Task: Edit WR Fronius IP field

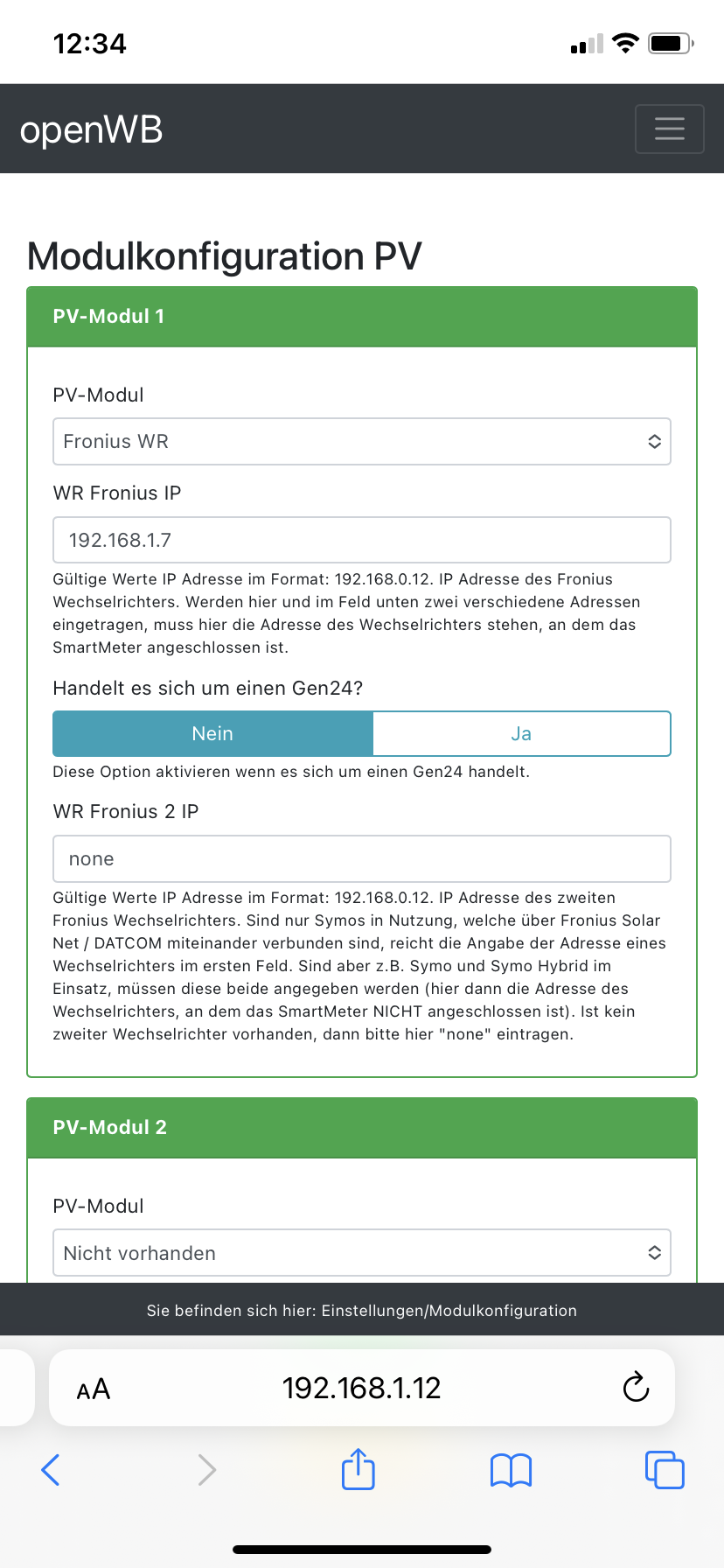Action: point(361,540)
